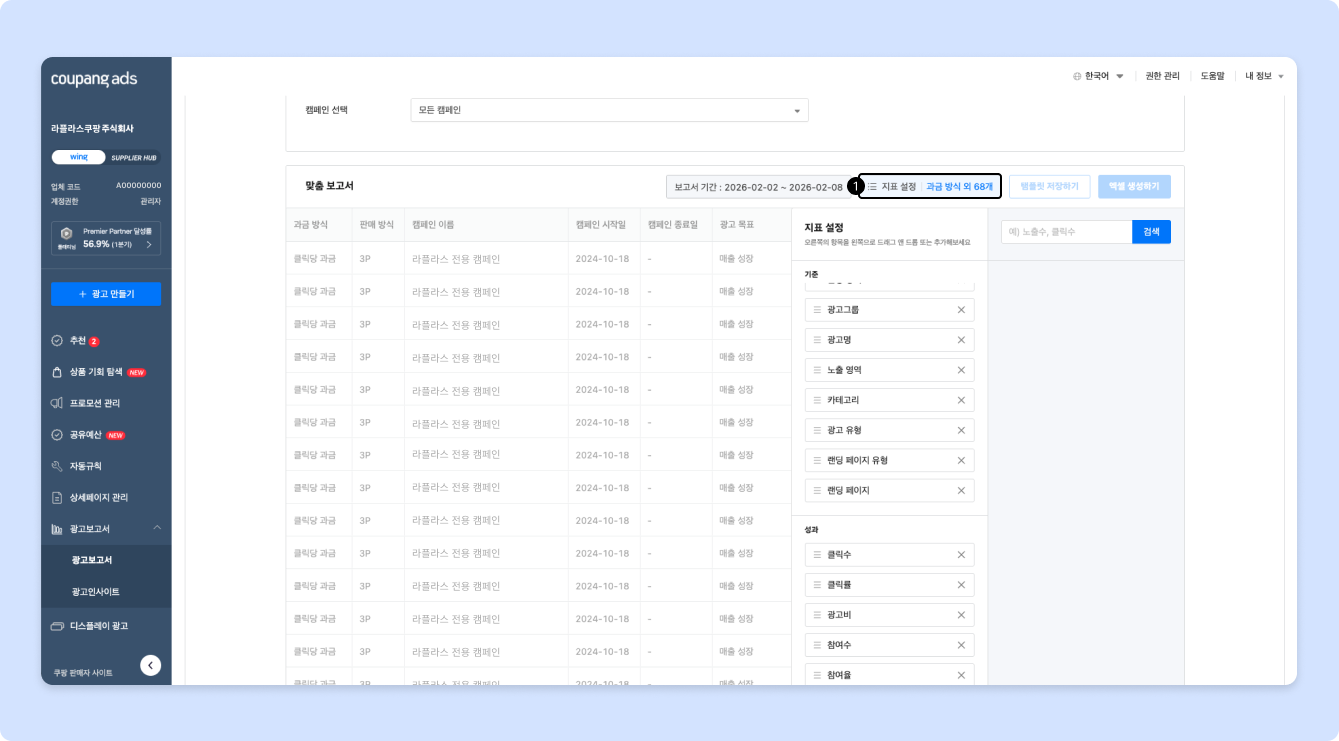Viewport: 1339px width, 741px height.
Task: Click the 검색 search button
Action: [1151, 232]
